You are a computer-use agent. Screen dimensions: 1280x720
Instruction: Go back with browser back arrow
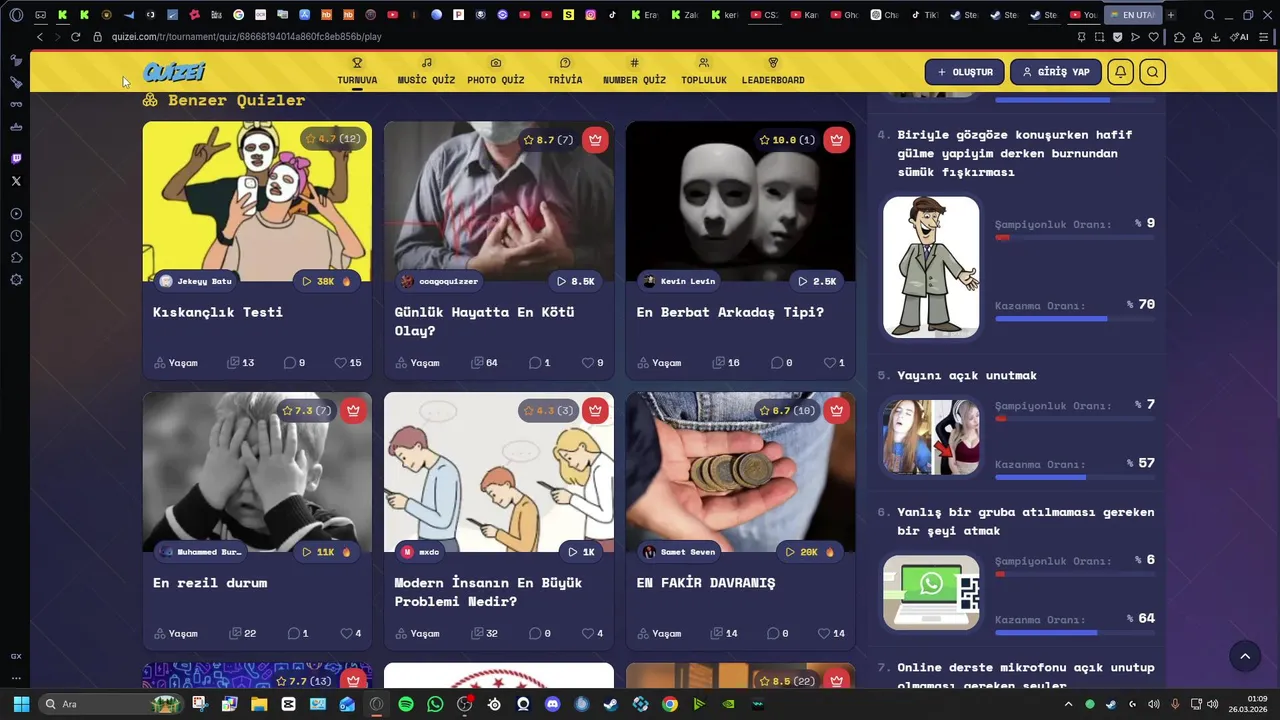coord(40,37)
